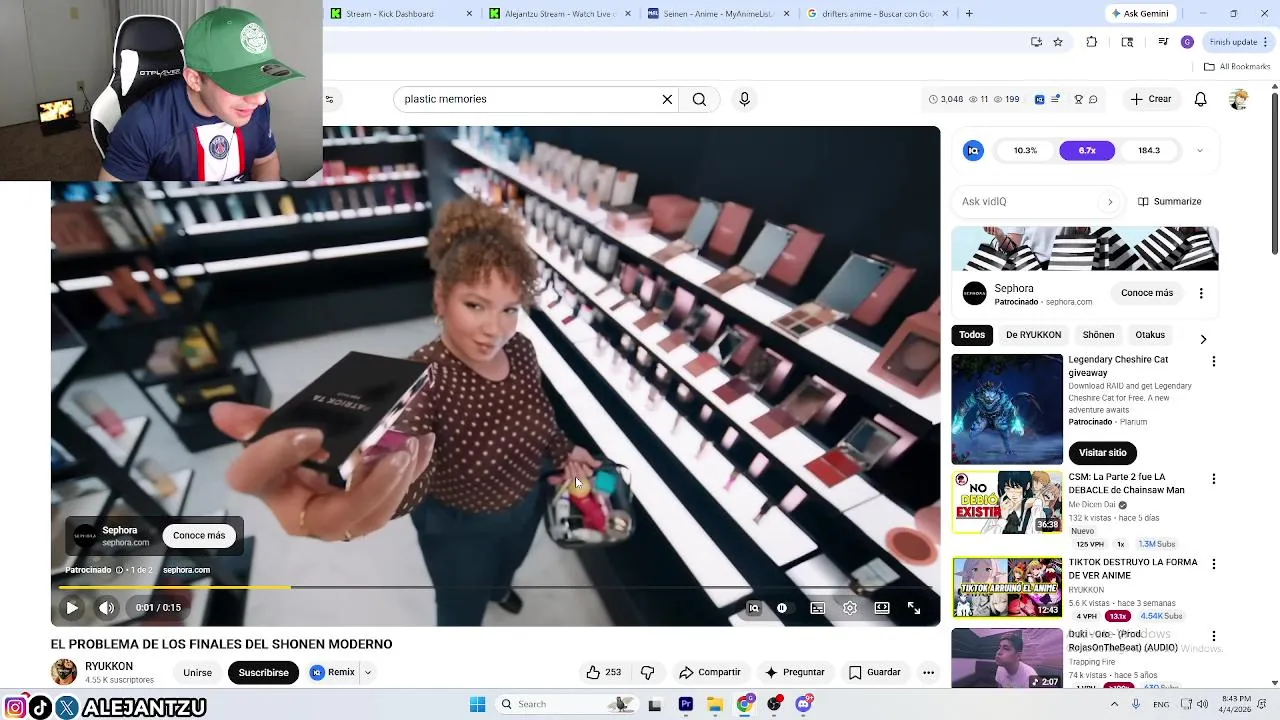The height and width of the screenshot is (720, 1280).
Task: Start voice search with the microphone
Action: point(744,99)
